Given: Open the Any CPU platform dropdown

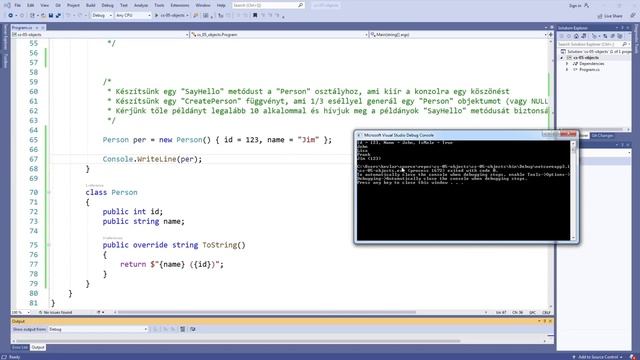Looking at the screenshot, I should [x=133, y=16].
